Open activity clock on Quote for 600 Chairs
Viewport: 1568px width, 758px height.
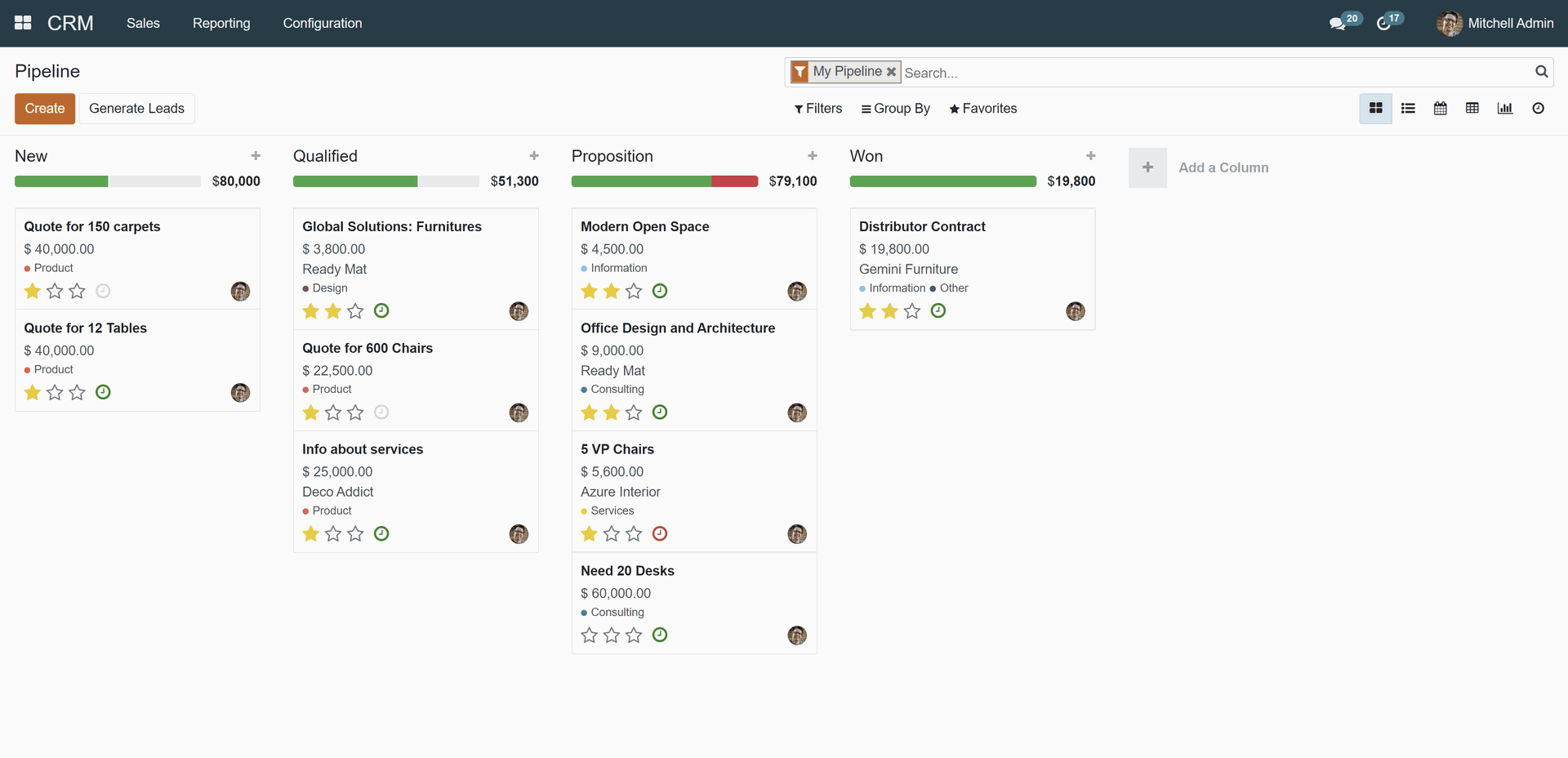coord(381,412)
